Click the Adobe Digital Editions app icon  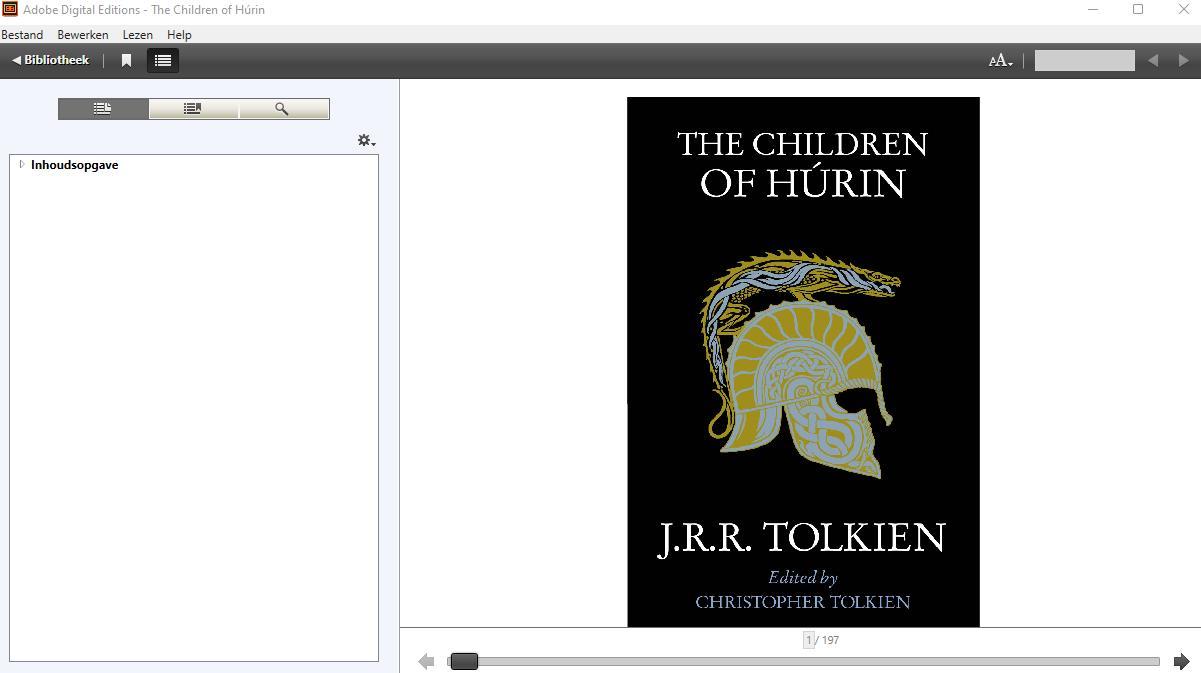10,9
